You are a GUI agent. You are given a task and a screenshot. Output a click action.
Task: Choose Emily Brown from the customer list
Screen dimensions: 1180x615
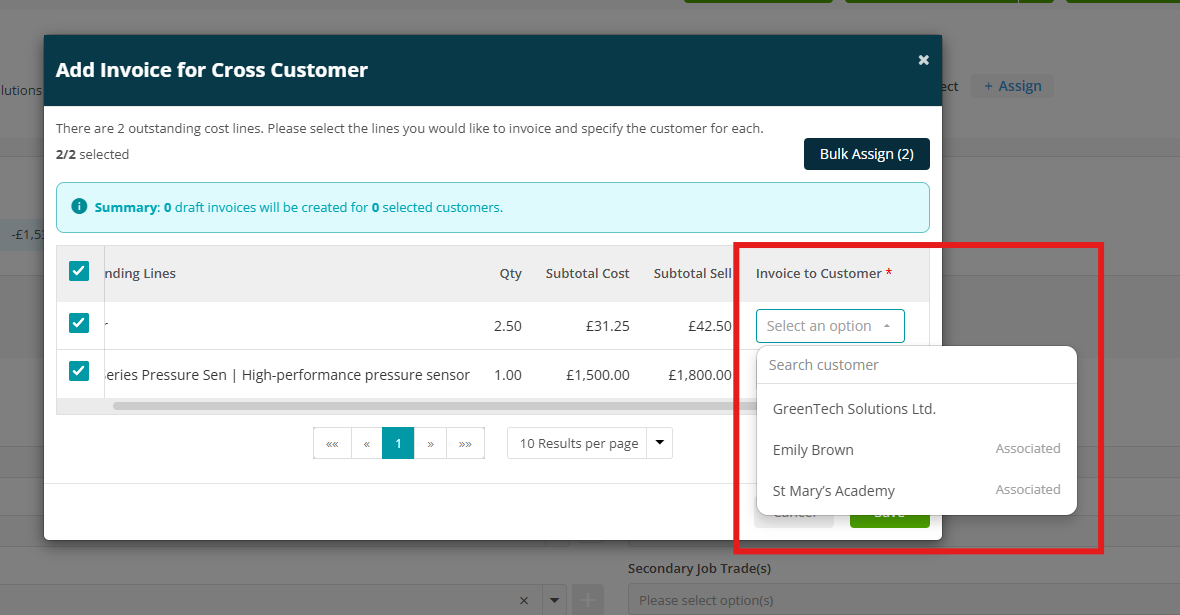917,449
